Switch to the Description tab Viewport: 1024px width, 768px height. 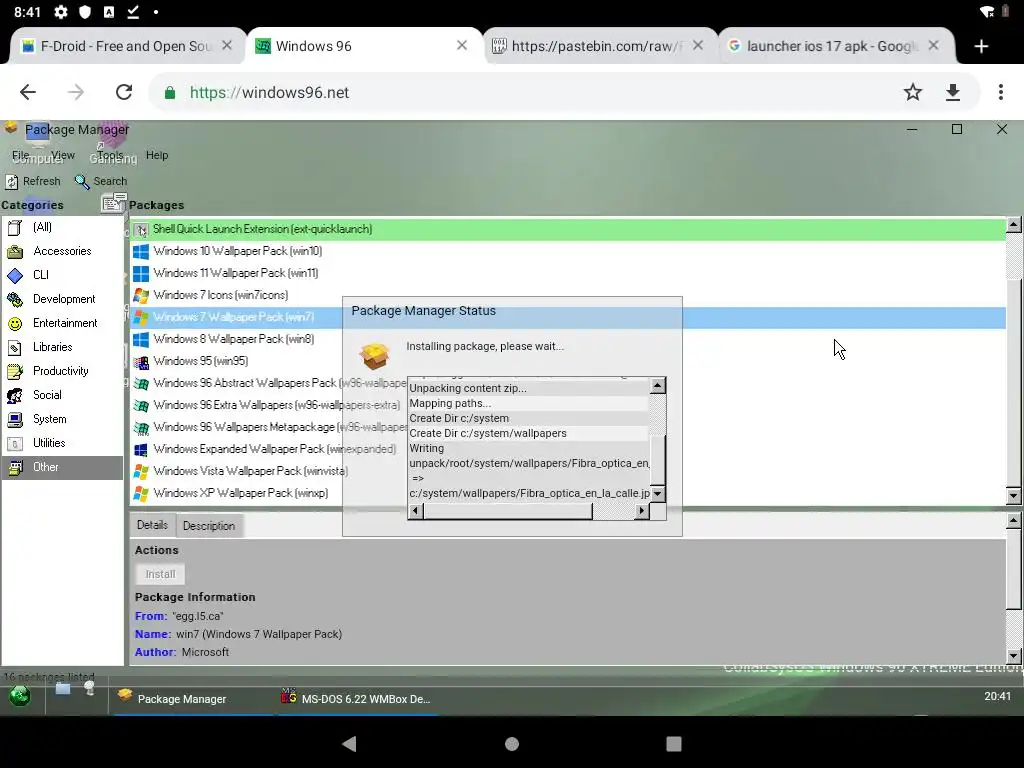[208, 526]
